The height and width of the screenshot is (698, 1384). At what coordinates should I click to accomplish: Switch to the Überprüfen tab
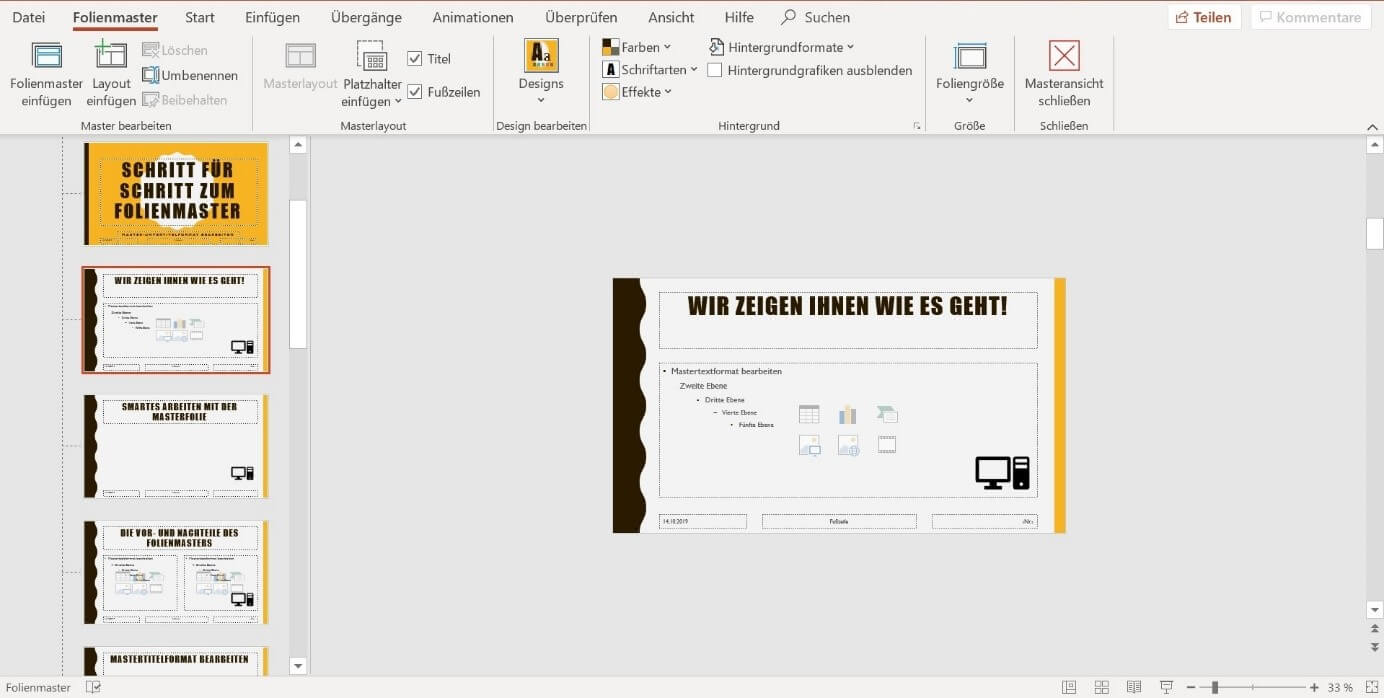coord(581,17)
